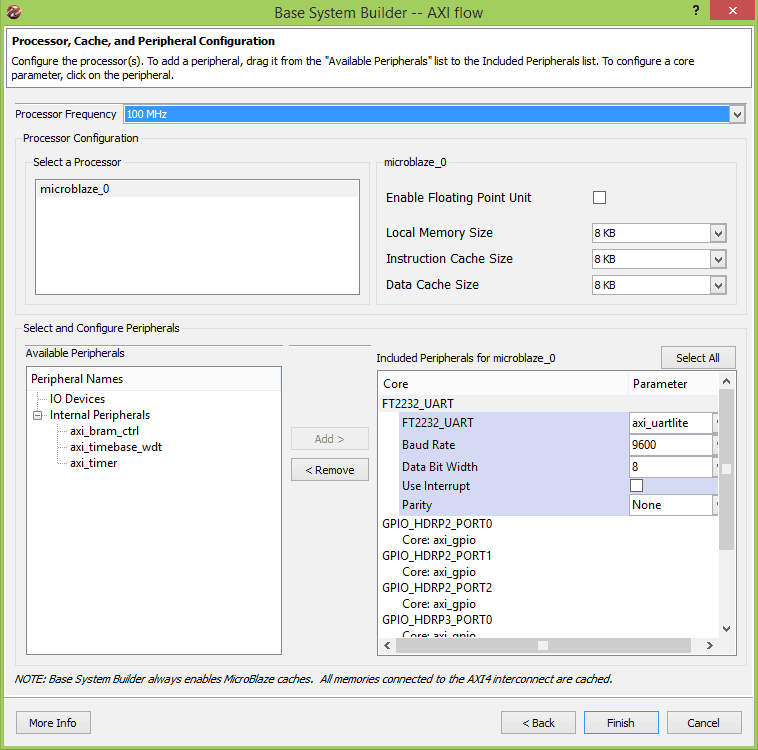Click the help question mark button
The width and height of the screenshot is (758, 750).
[x=695, y=11]
